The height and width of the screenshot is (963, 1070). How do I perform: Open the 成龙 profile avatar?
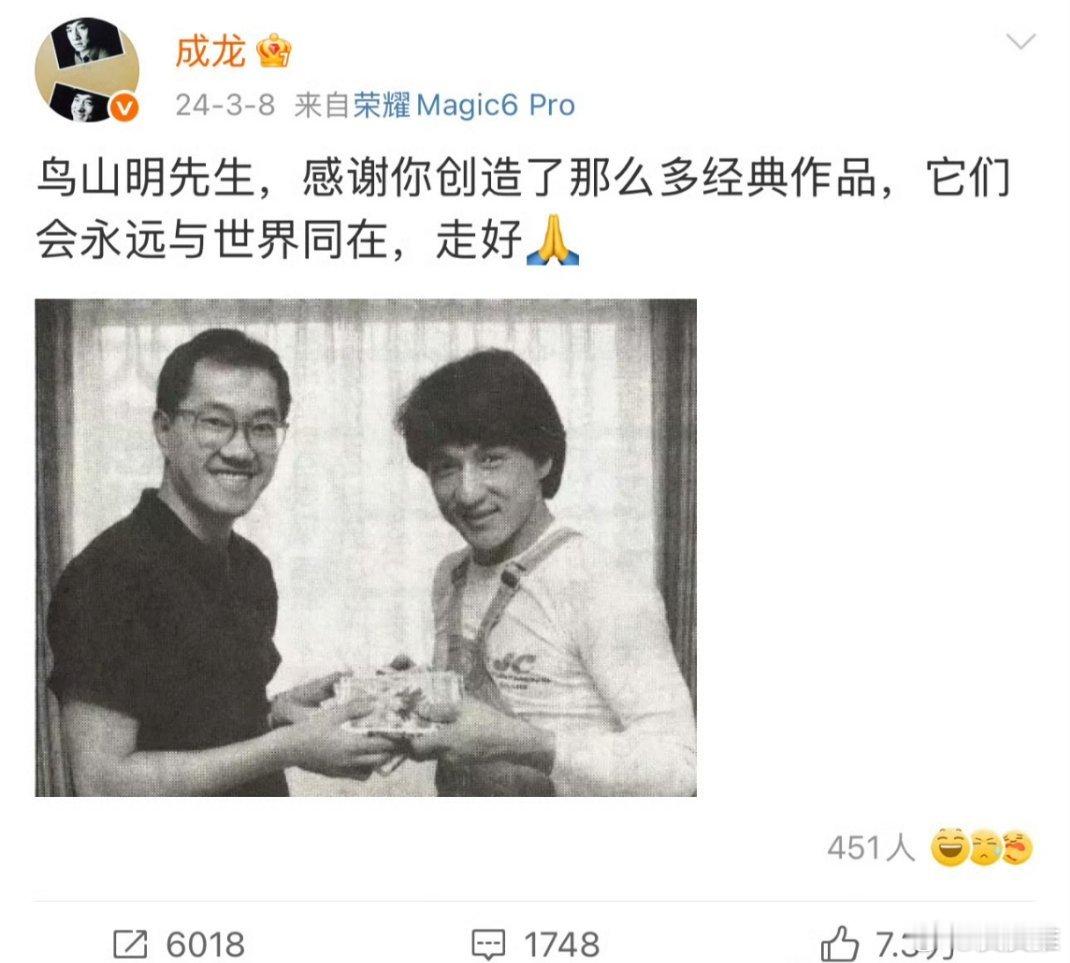(87, 70)
